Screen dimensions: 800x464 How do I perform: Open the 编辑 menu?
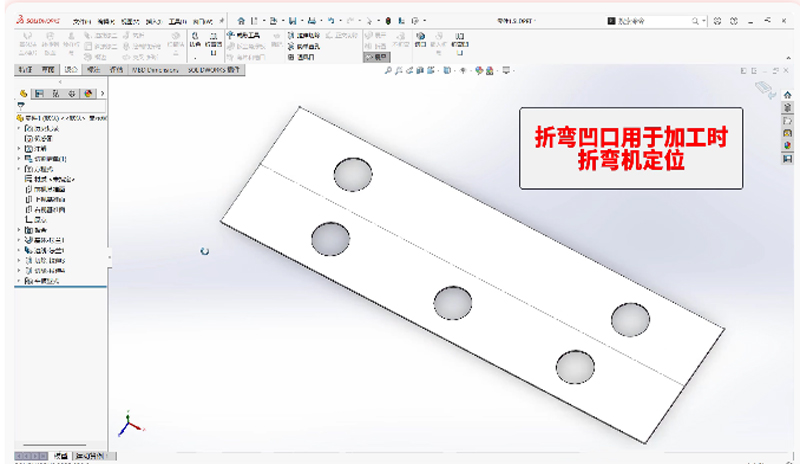coord(106,21)
